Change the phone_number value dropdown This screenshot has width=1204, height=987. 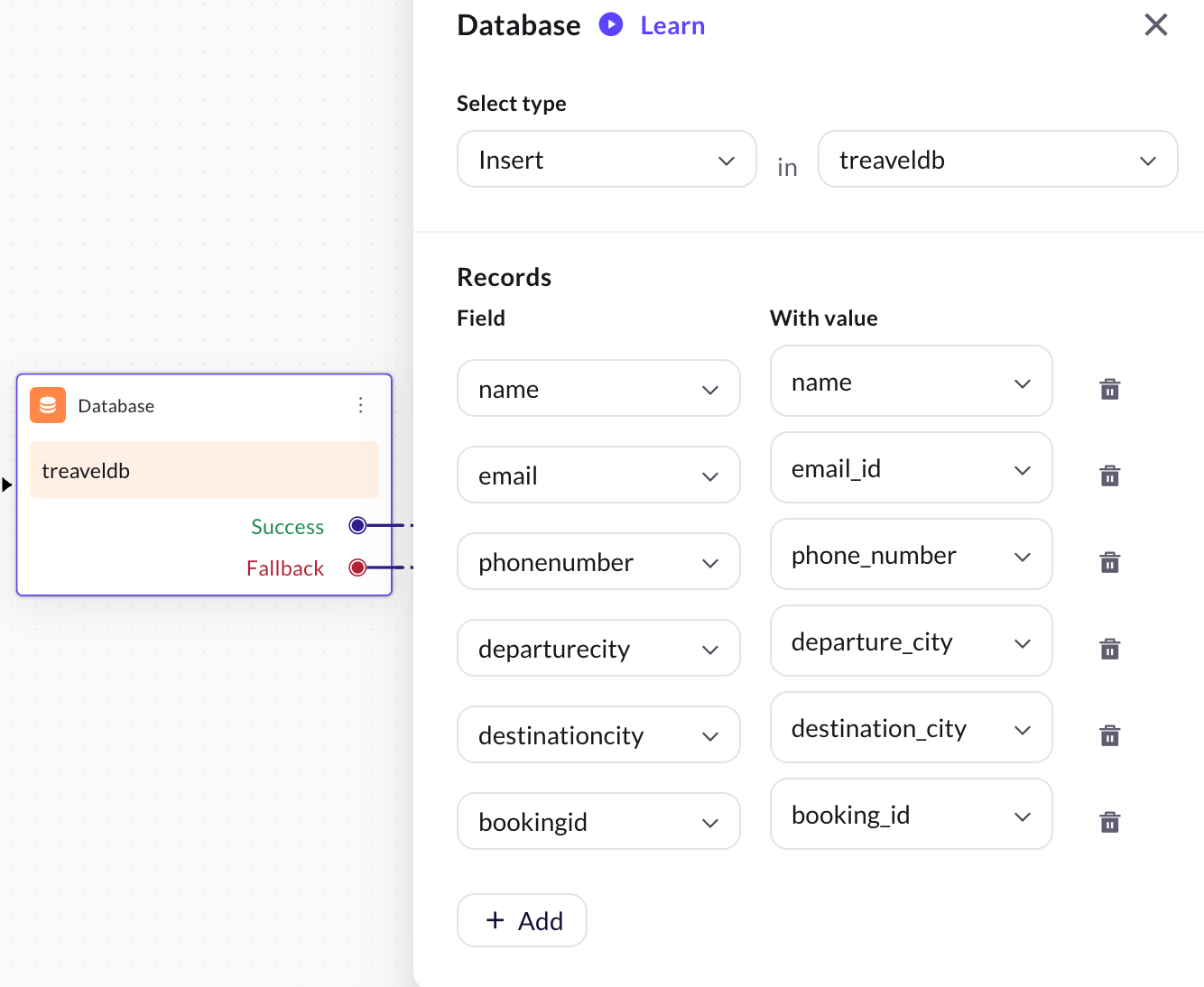click(x=910, y=555)
